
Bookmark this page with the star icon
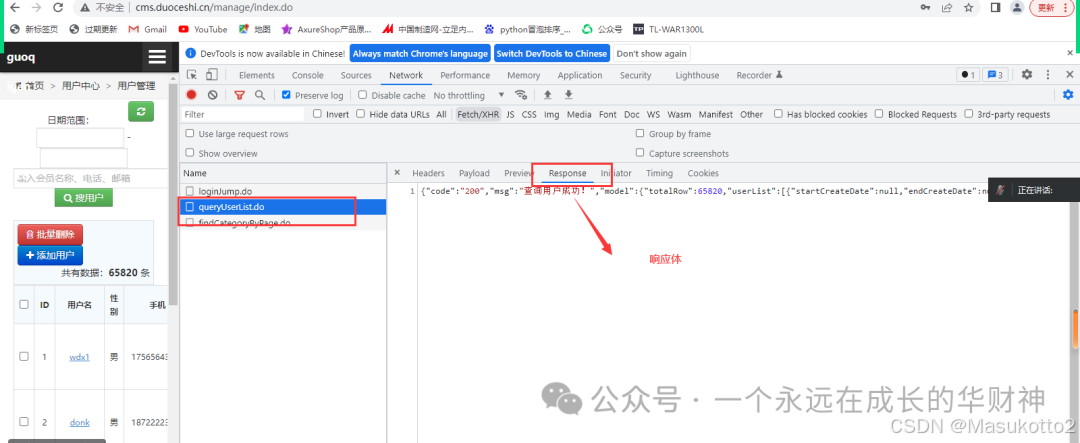[968, 8]
